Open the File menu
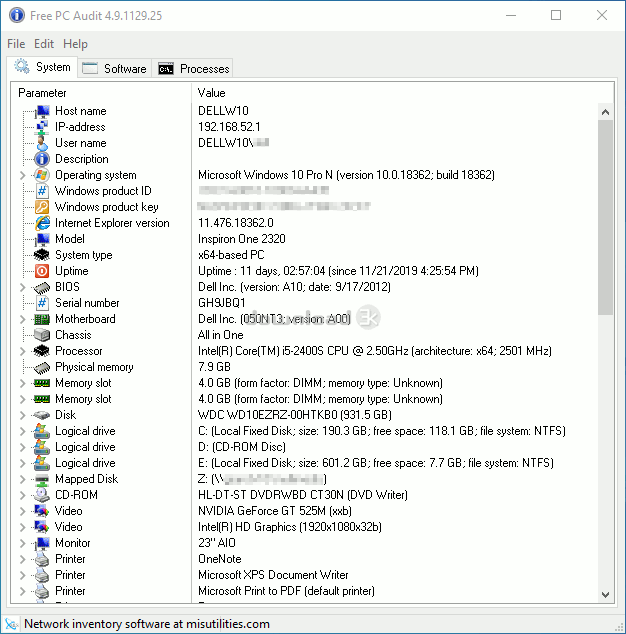The image size is (626, 634). pyautogui.click(x=16, y=44)
